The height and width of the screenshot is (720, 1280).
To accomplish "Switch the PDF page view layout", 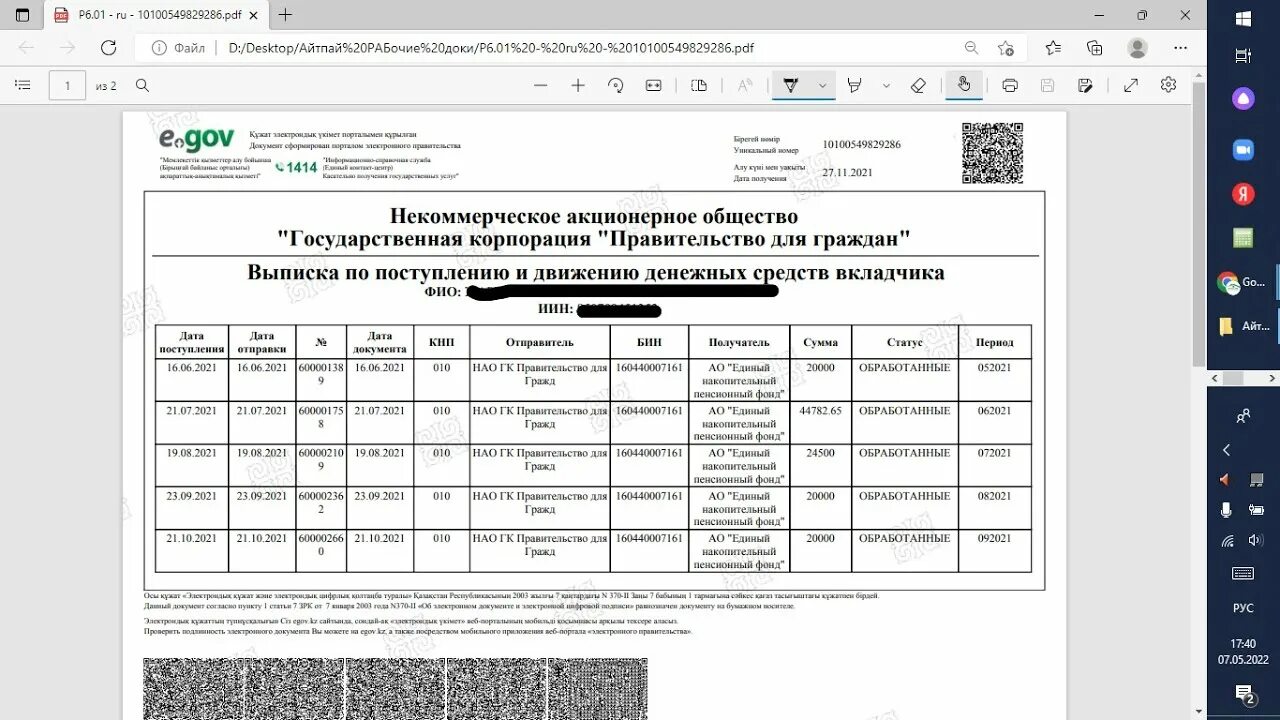I will (699, 85).
